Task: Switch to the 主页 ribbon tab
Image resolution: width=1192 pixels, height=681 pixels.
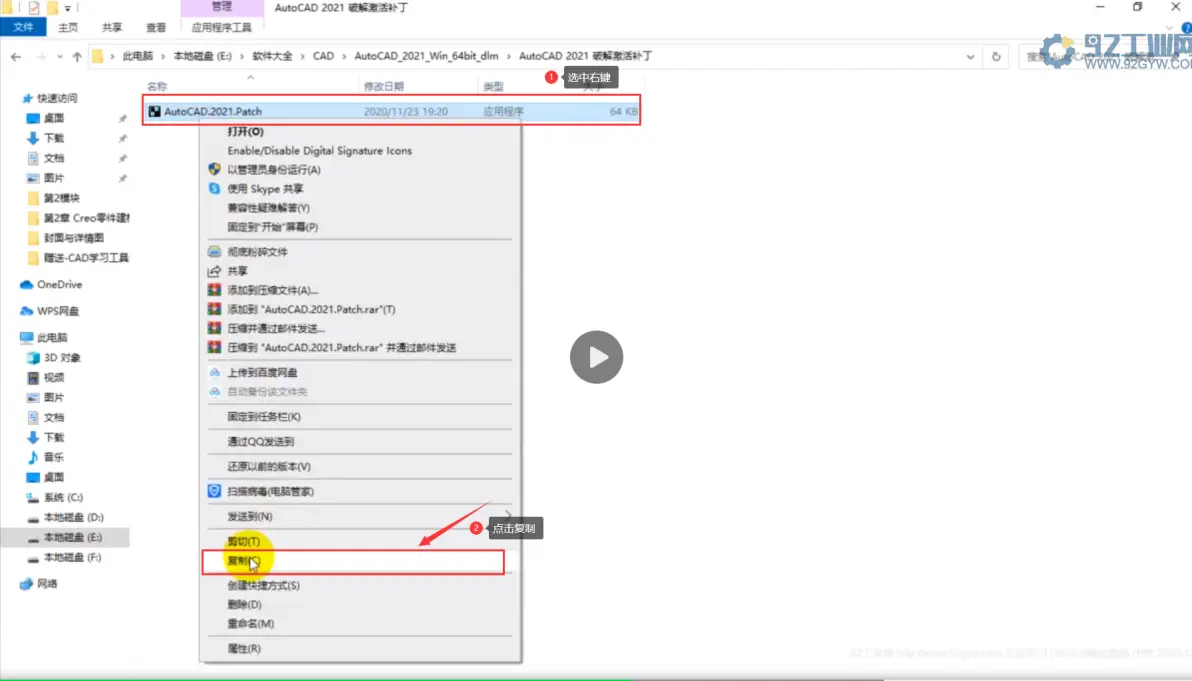Action: click(x=68, y=27)
